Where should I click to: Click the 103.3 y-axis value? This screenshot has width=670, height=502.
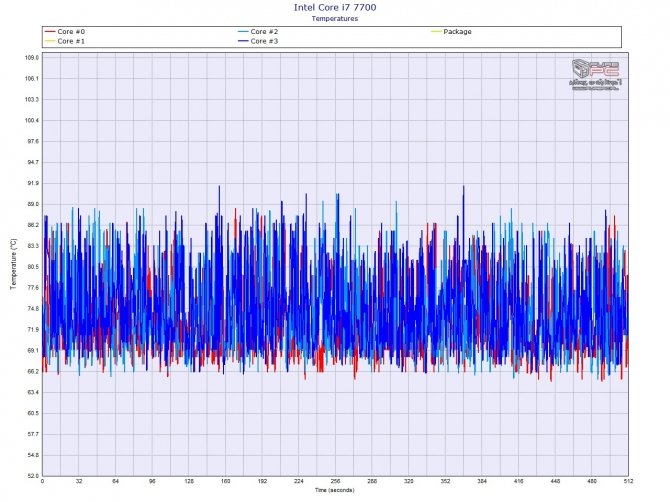[x=32, y=100]
